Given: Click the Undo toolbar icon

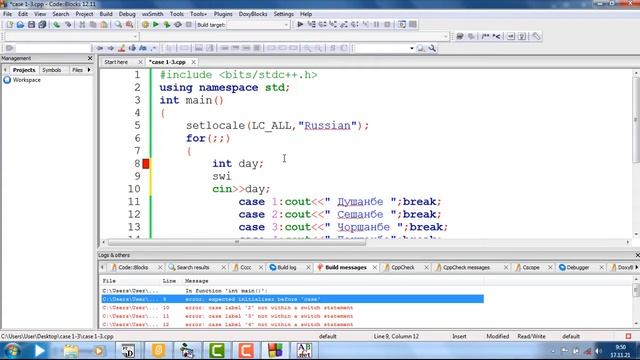Looking at the screenshot, I should click(57, 25).
